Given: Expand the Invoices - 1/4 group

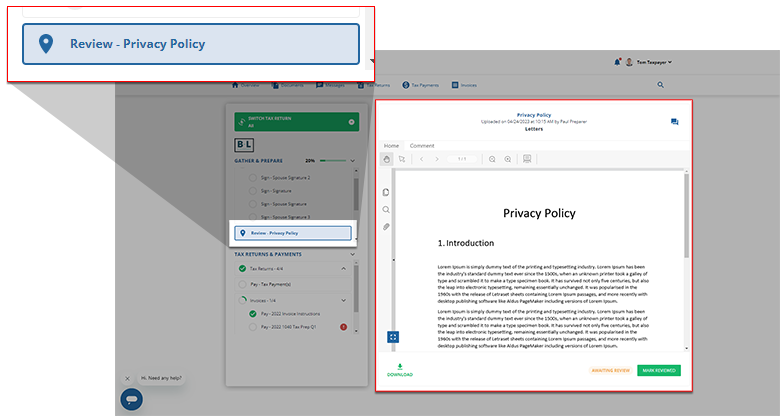Looking at the screenshot, I should click(x=343, y=300).
